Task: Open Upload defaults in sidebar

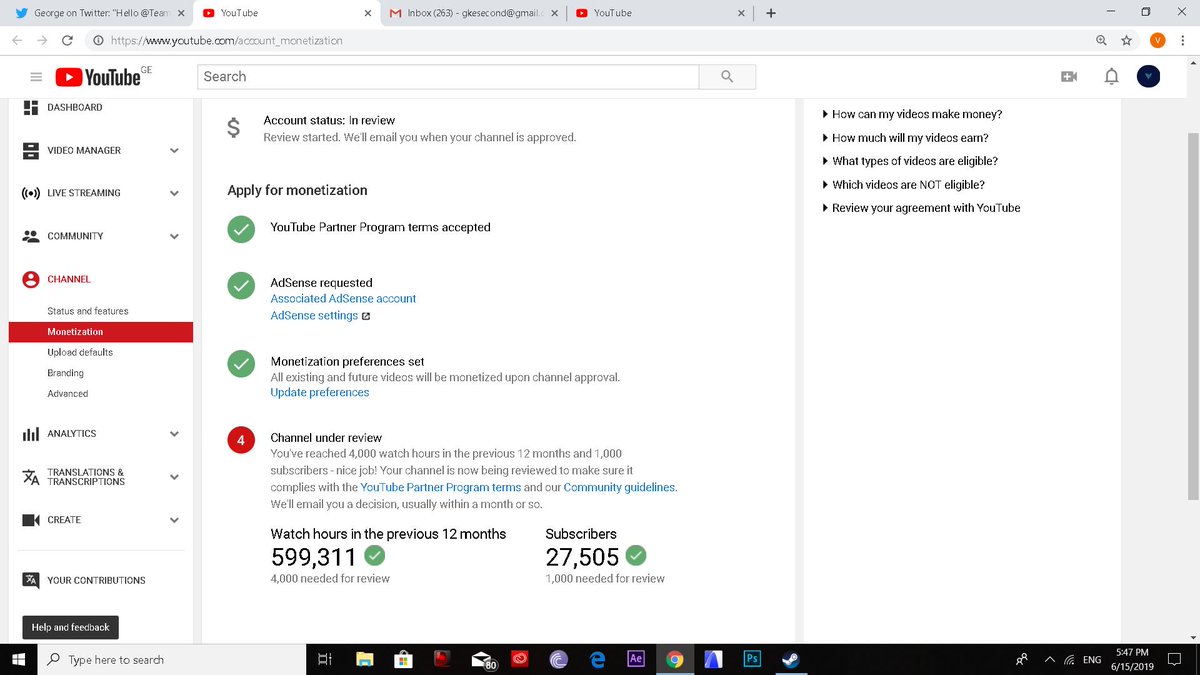Action: (x=80, y=352)
